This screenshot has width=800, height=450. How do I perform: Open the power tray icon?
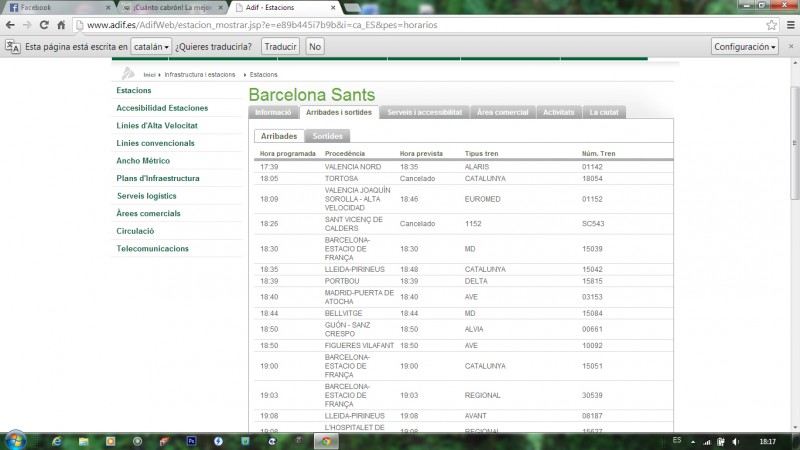[721, 442]
